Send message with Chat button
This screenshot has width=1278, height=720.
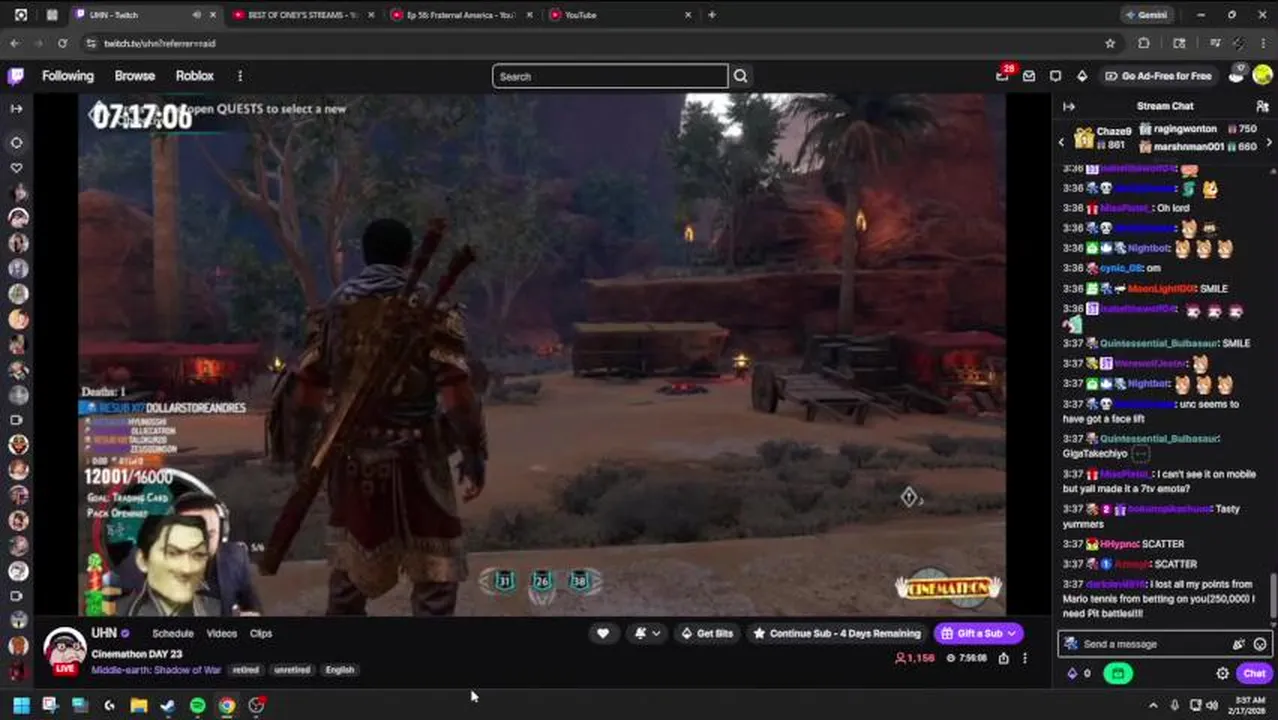1254,673
